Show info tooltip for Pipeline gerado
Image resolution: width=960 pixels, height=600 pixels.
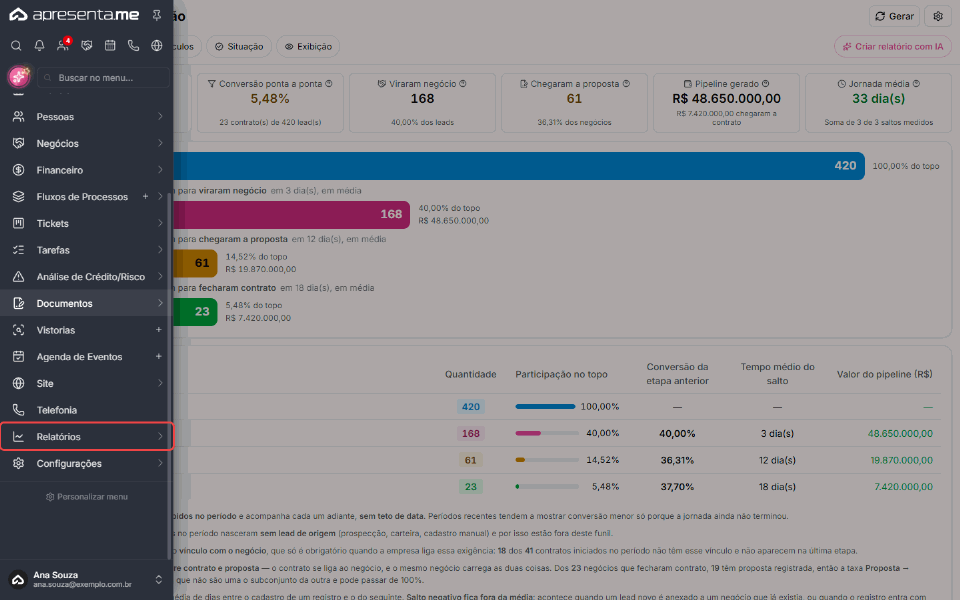765,84
